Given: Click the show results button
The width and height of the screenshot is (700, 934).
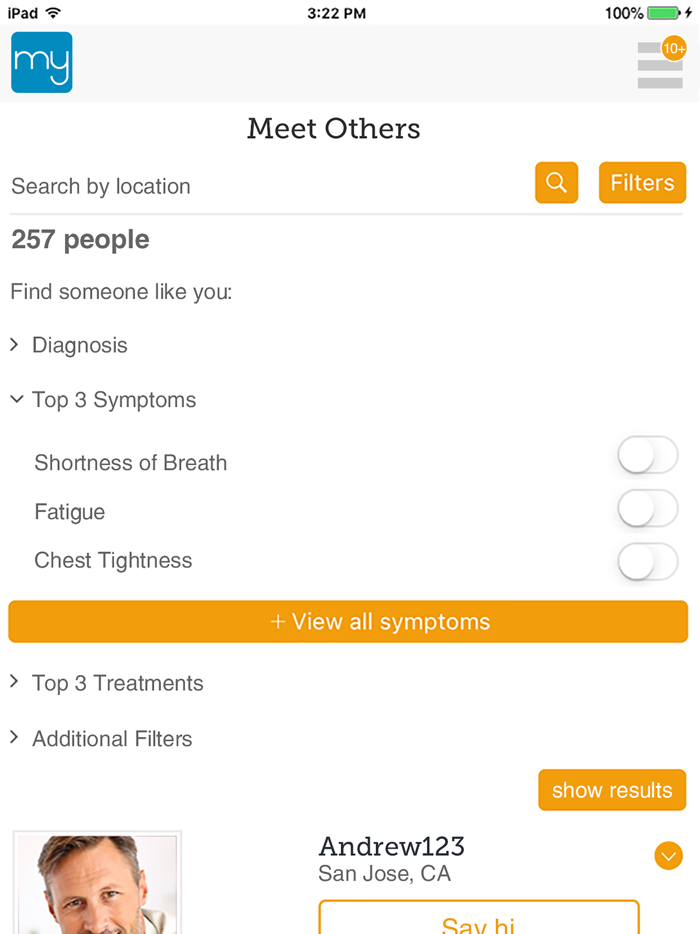Looking at the screenshot, I should click(611, 790).
